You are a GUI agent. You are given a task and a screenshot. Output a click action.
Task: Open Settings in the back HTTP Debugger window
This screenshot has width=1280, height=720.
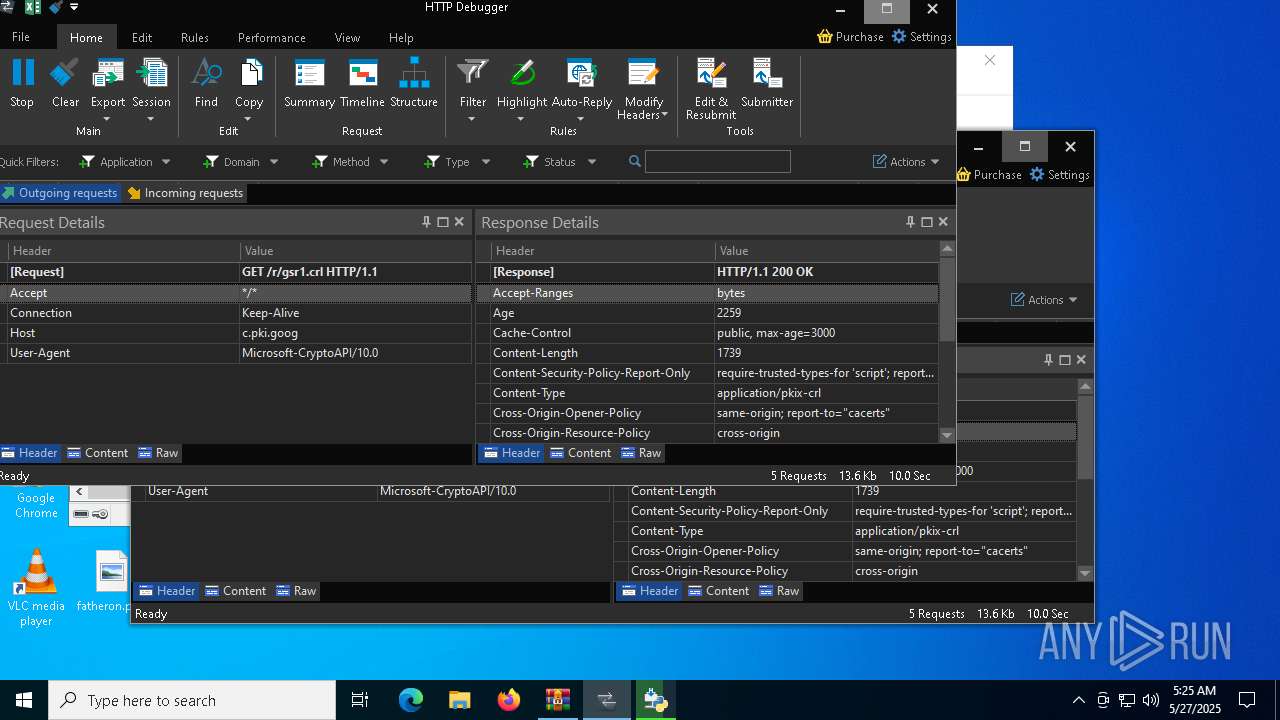pyautogui.click(x=1060, y=175)
